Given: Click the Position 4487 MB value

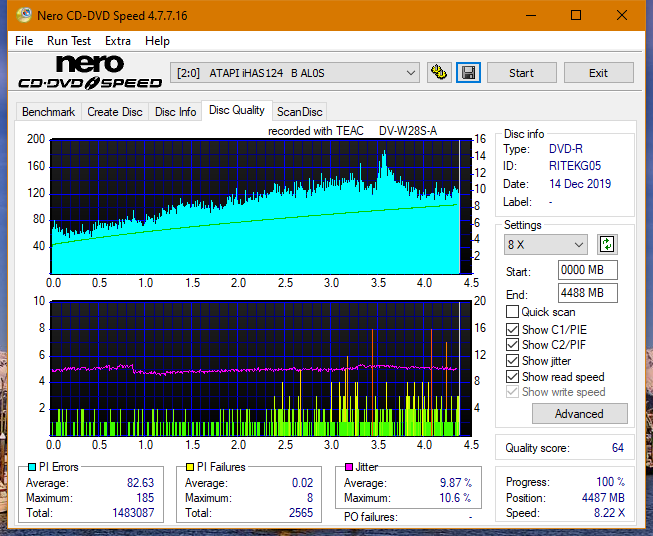Looking at the screenshot, I should tap(603, 498).
